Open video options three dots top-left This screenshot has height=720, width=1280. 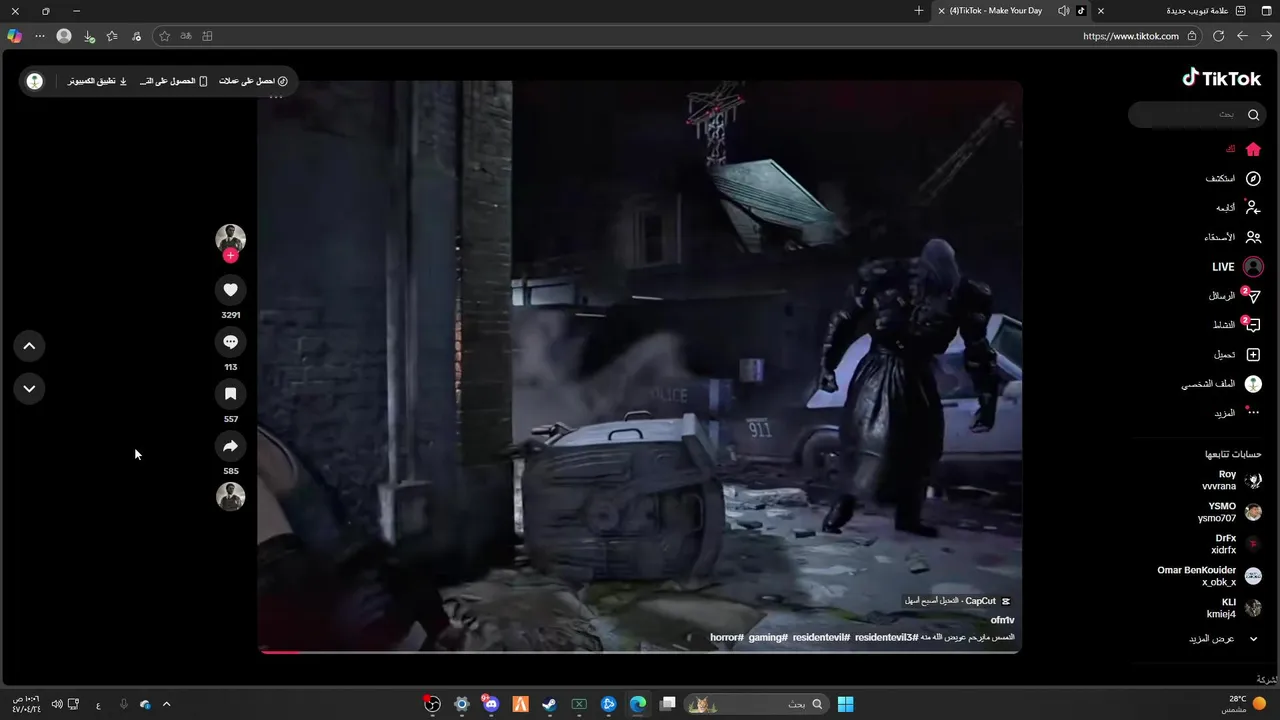(276, 97)
